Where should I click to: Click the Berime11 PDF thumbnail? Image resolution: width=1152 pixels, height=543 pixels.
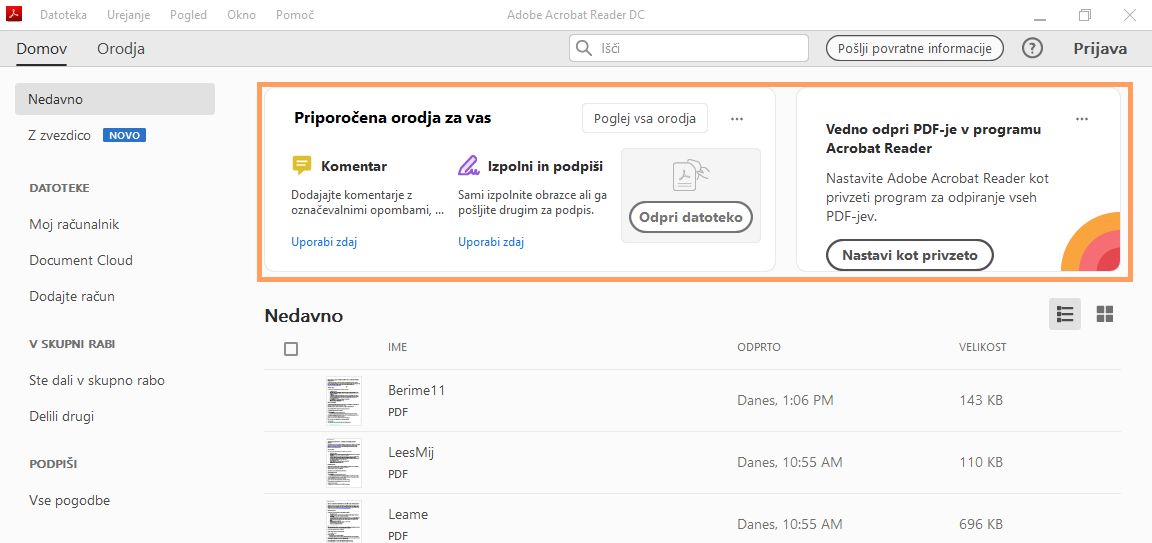344,400
